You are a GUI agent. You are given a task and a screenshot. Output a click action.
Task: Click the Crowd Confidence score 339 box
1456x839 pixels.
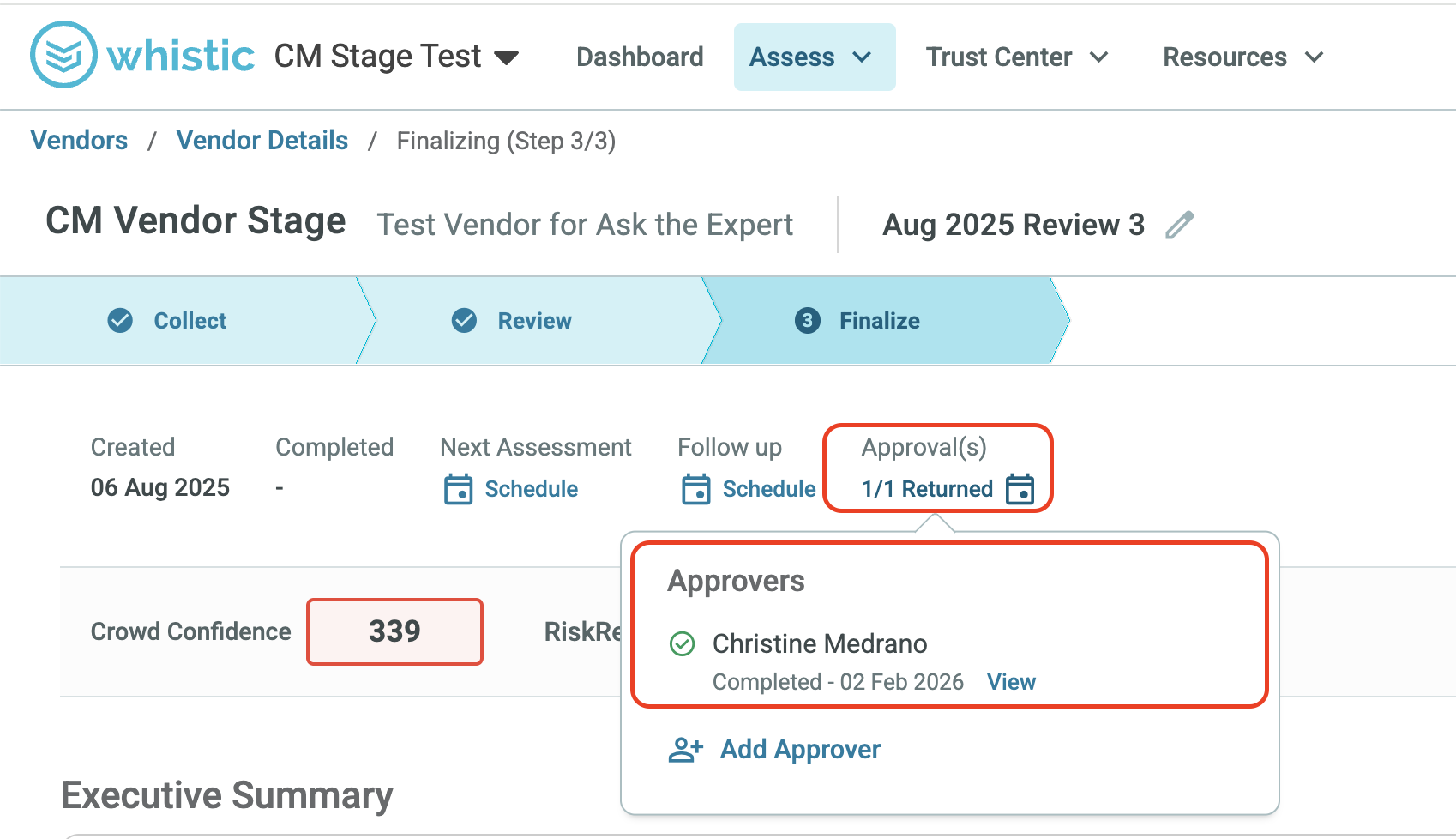(394, 631)
